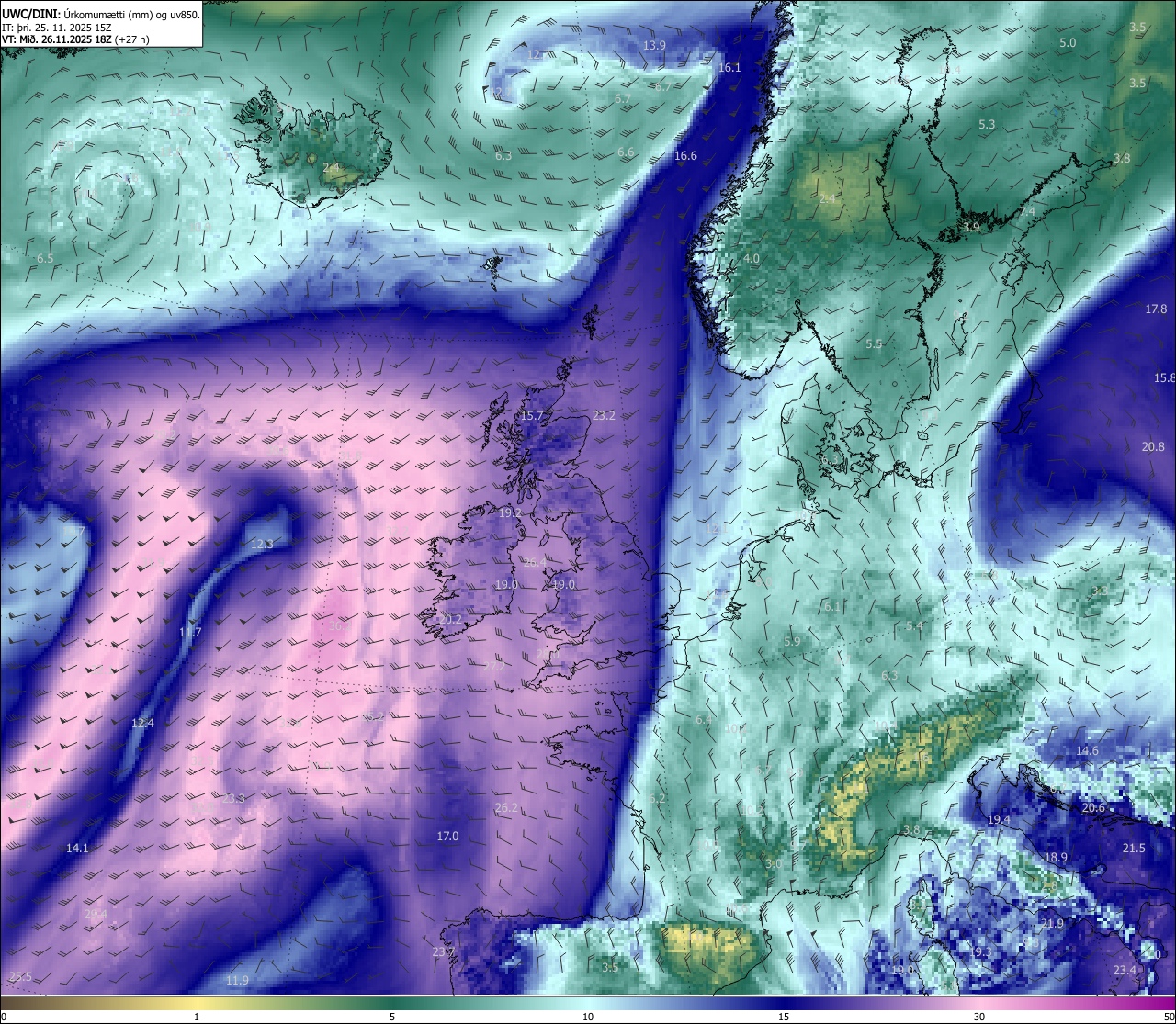
Task: Click the 6.5 value at left edge
Action: (44, 259)
